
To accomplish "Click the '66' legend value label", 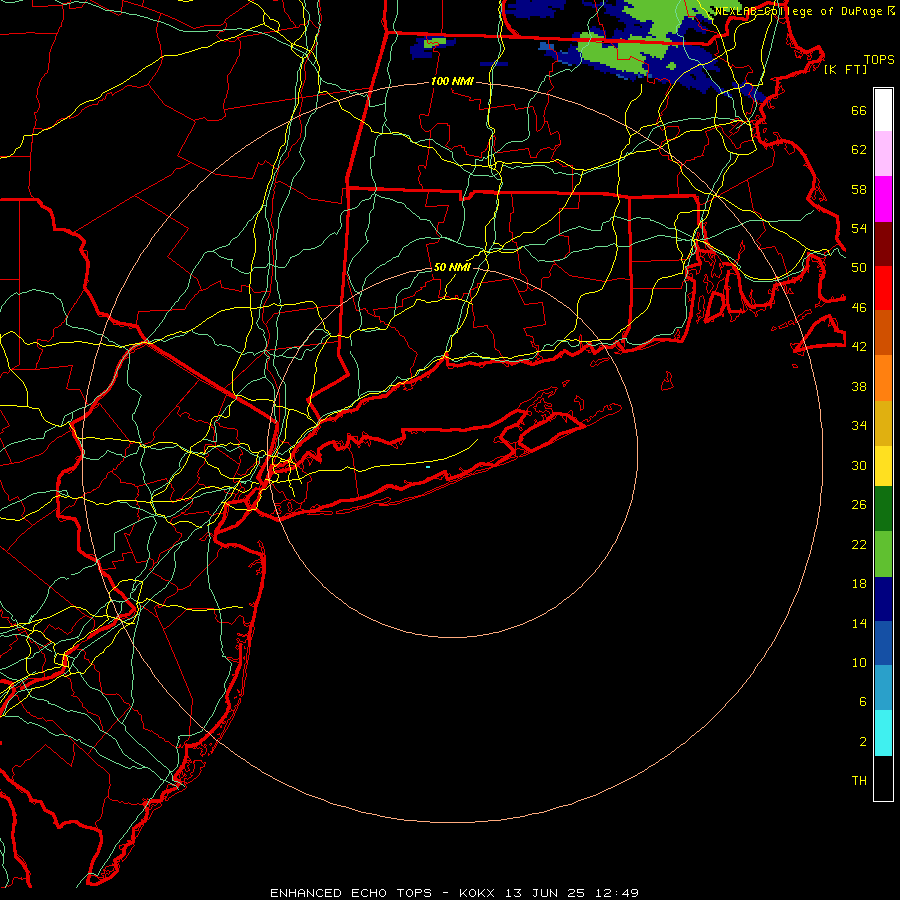I will point(859,110).
